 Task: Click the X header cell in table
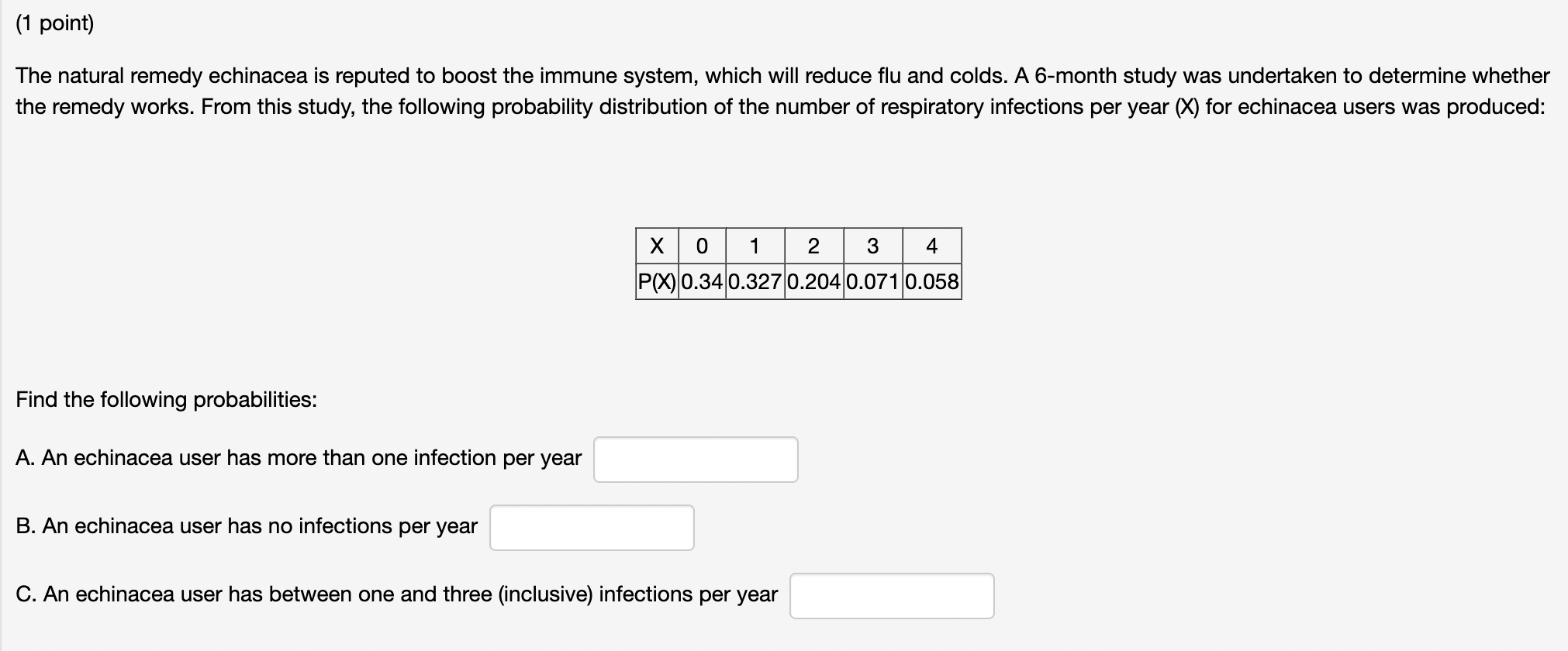click(x=657, y=246)
